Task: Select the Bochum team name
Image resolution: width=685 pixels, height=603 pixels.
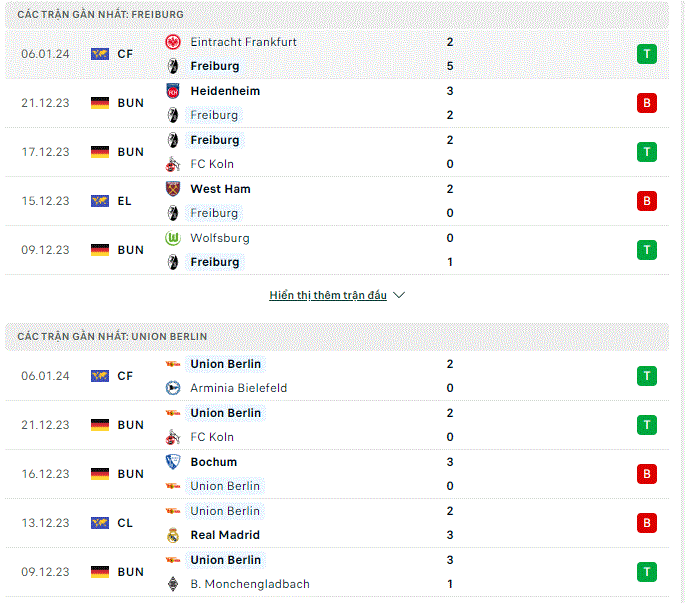Action: click(x=214, y=462)
